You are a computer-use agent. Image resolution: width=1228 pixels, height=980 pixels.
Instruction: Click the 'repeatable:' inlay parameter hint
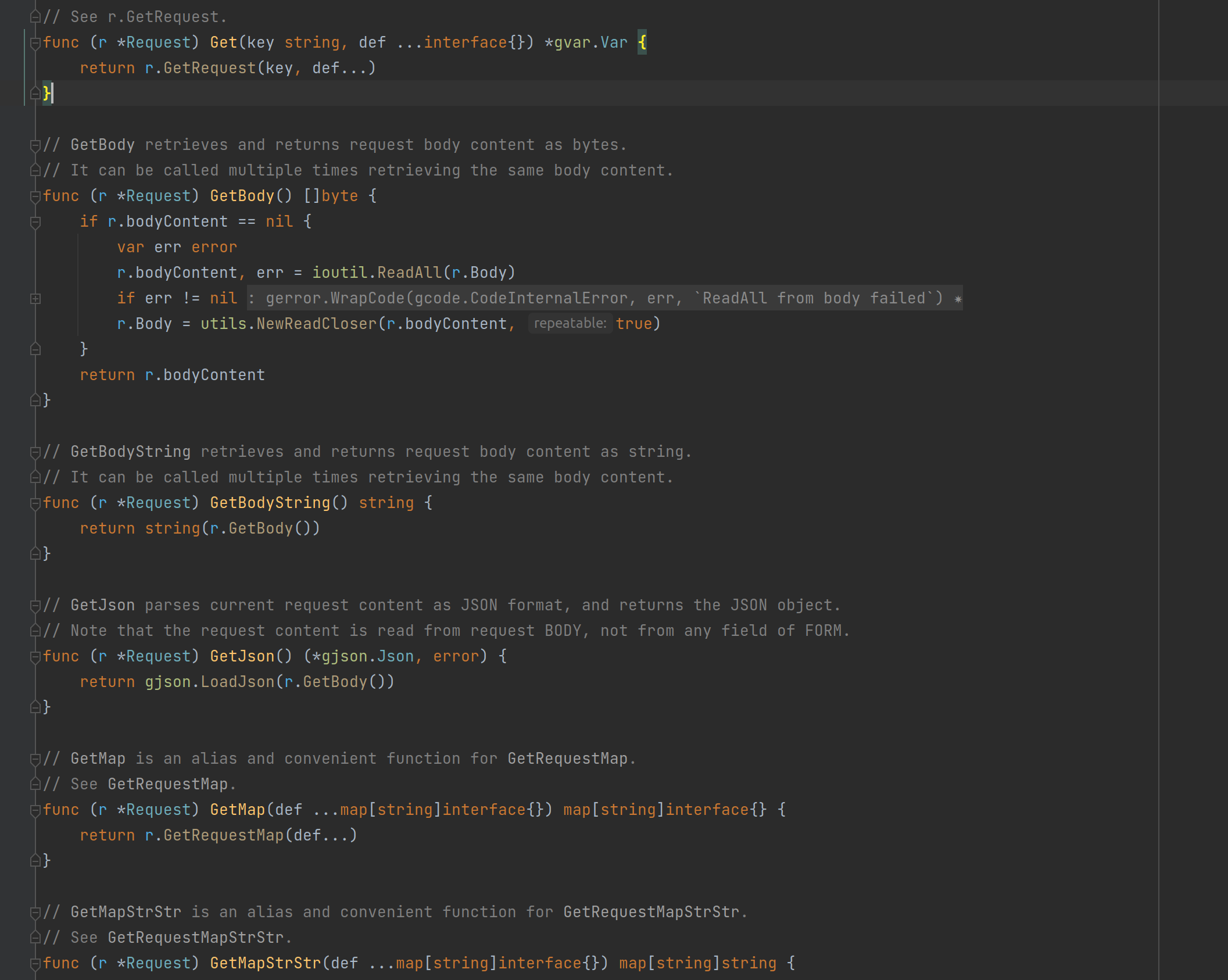(570, 324)
